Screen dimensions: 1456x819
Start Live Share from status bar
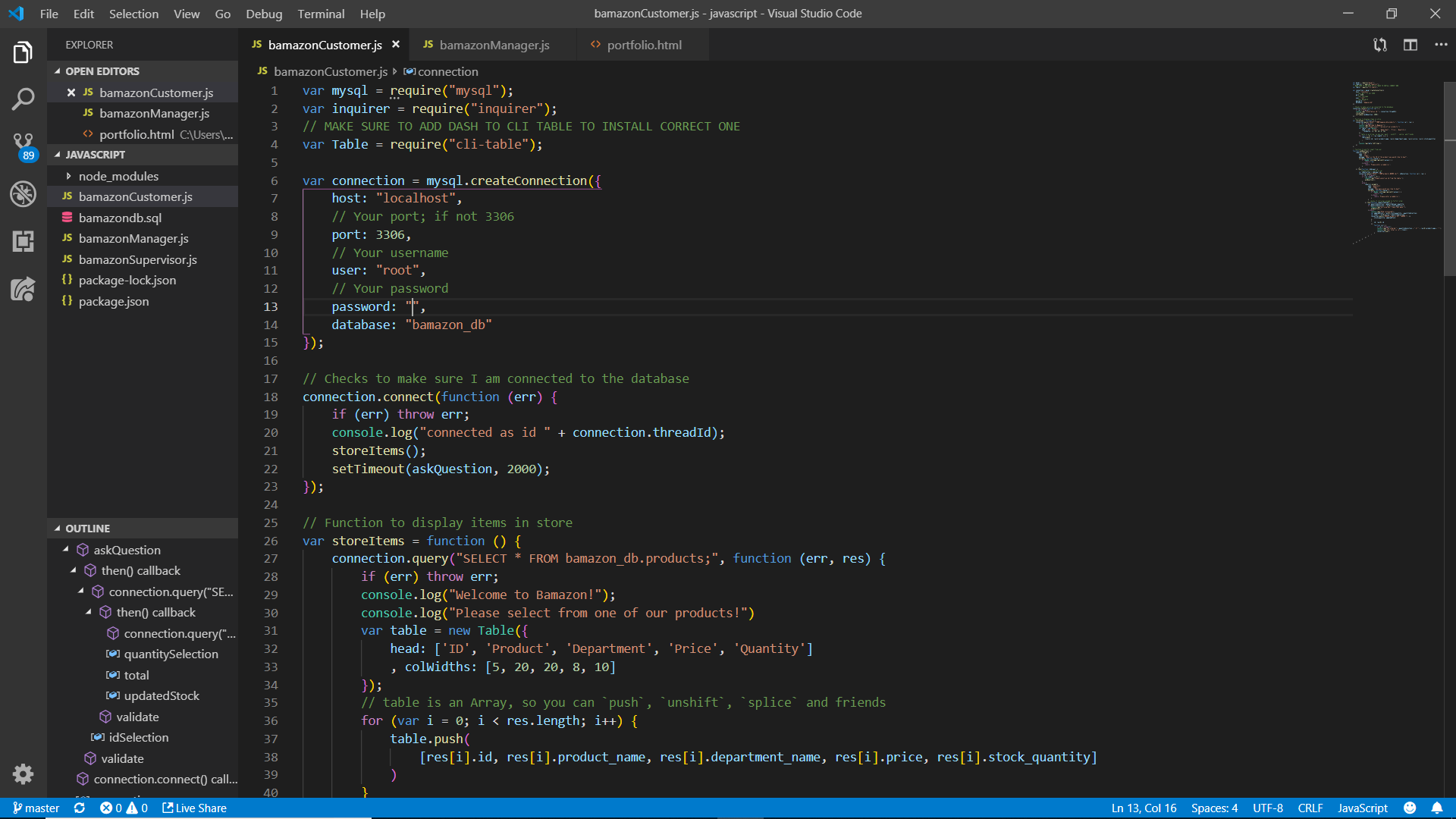(x=194, y=808)
